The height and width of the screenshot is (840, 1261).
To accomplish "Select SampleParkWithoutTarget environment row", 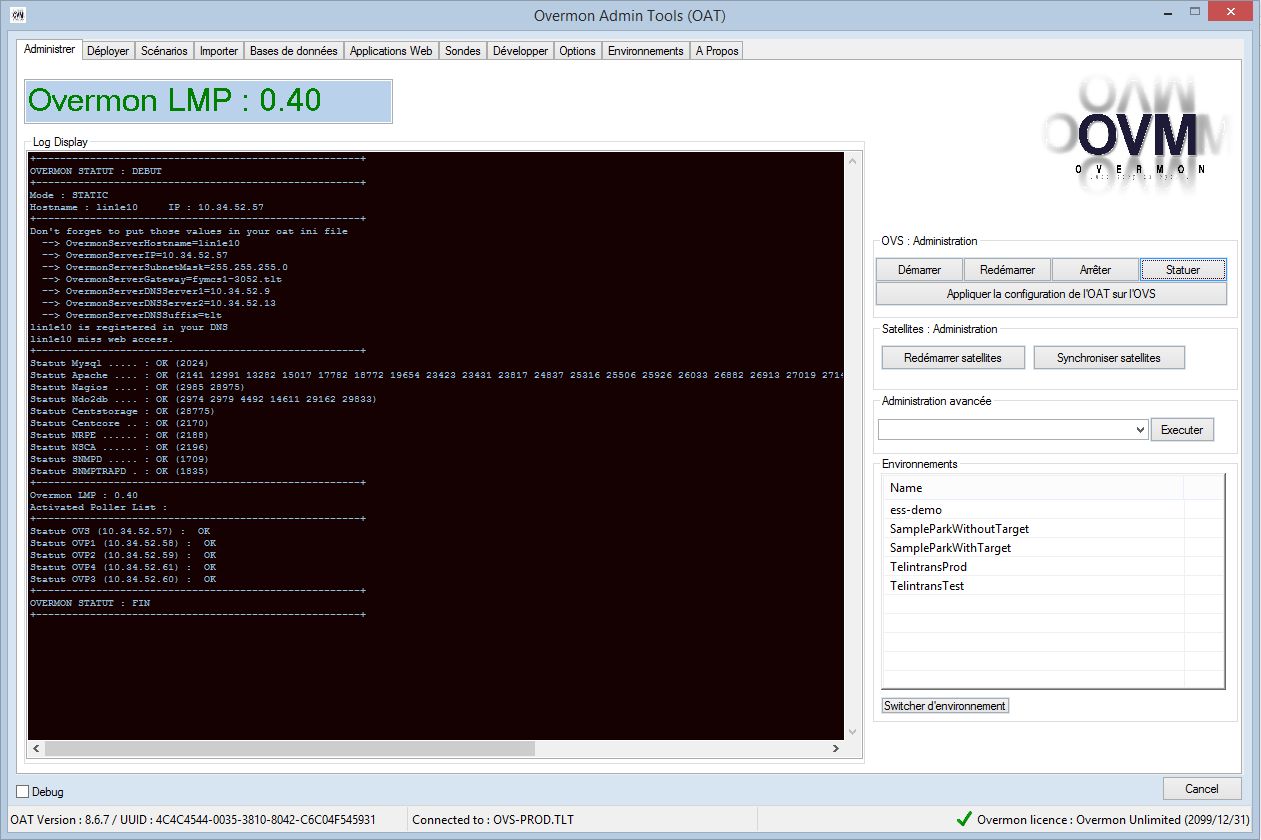I will click(x=1053, y=529).
